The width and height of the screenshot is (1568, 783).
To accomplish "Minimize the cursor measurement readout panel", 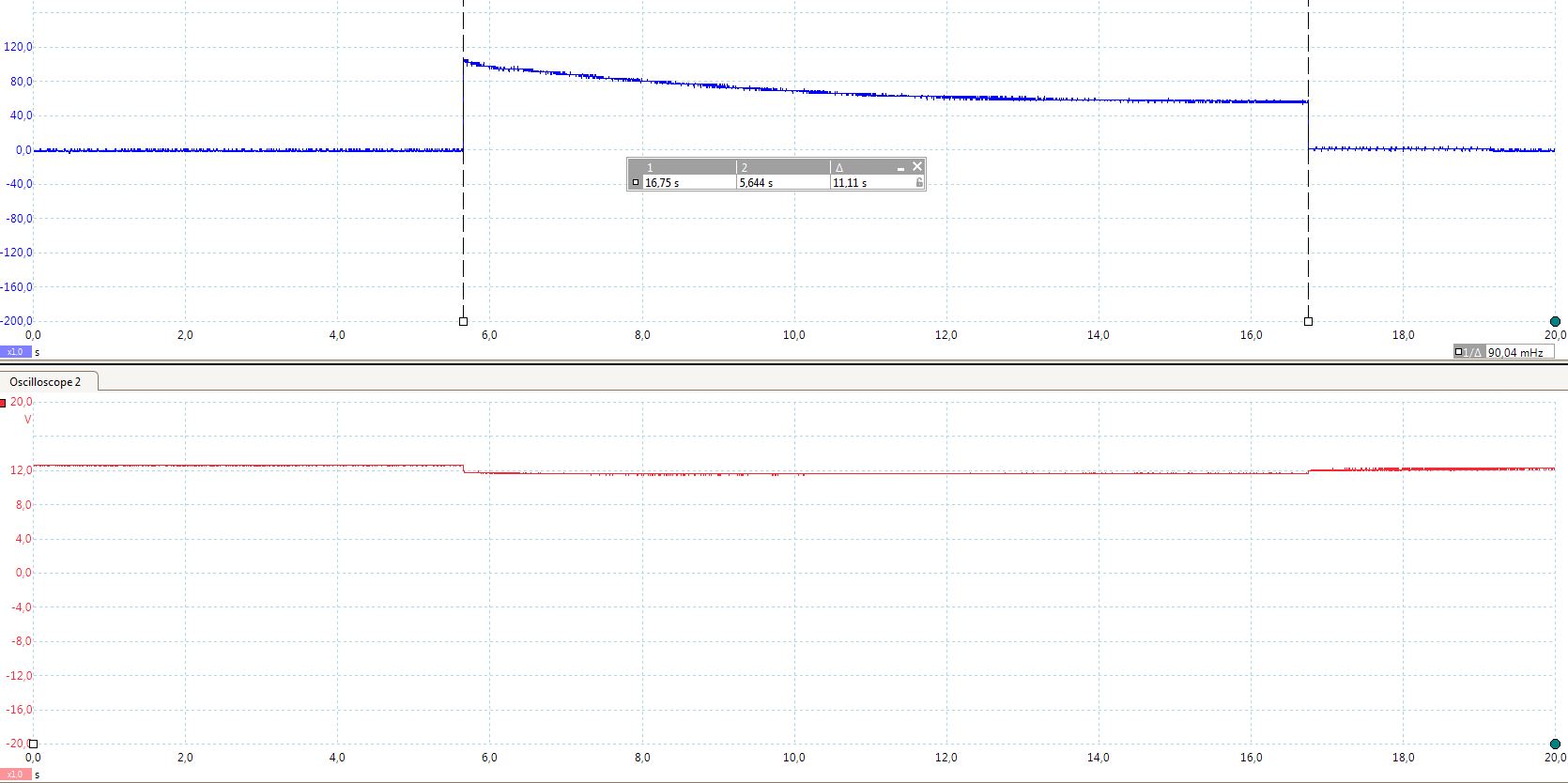I will point(900,168).
